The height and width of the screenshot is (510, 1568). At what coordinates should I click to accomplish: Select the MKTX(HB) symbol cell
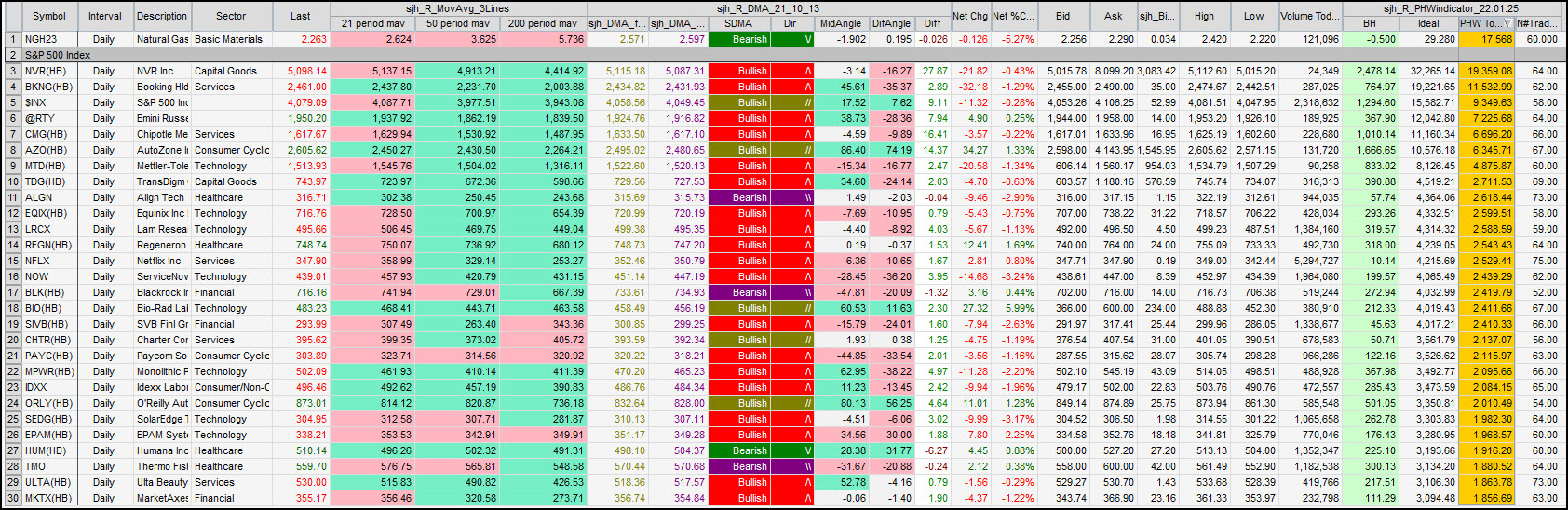(48, 498)
